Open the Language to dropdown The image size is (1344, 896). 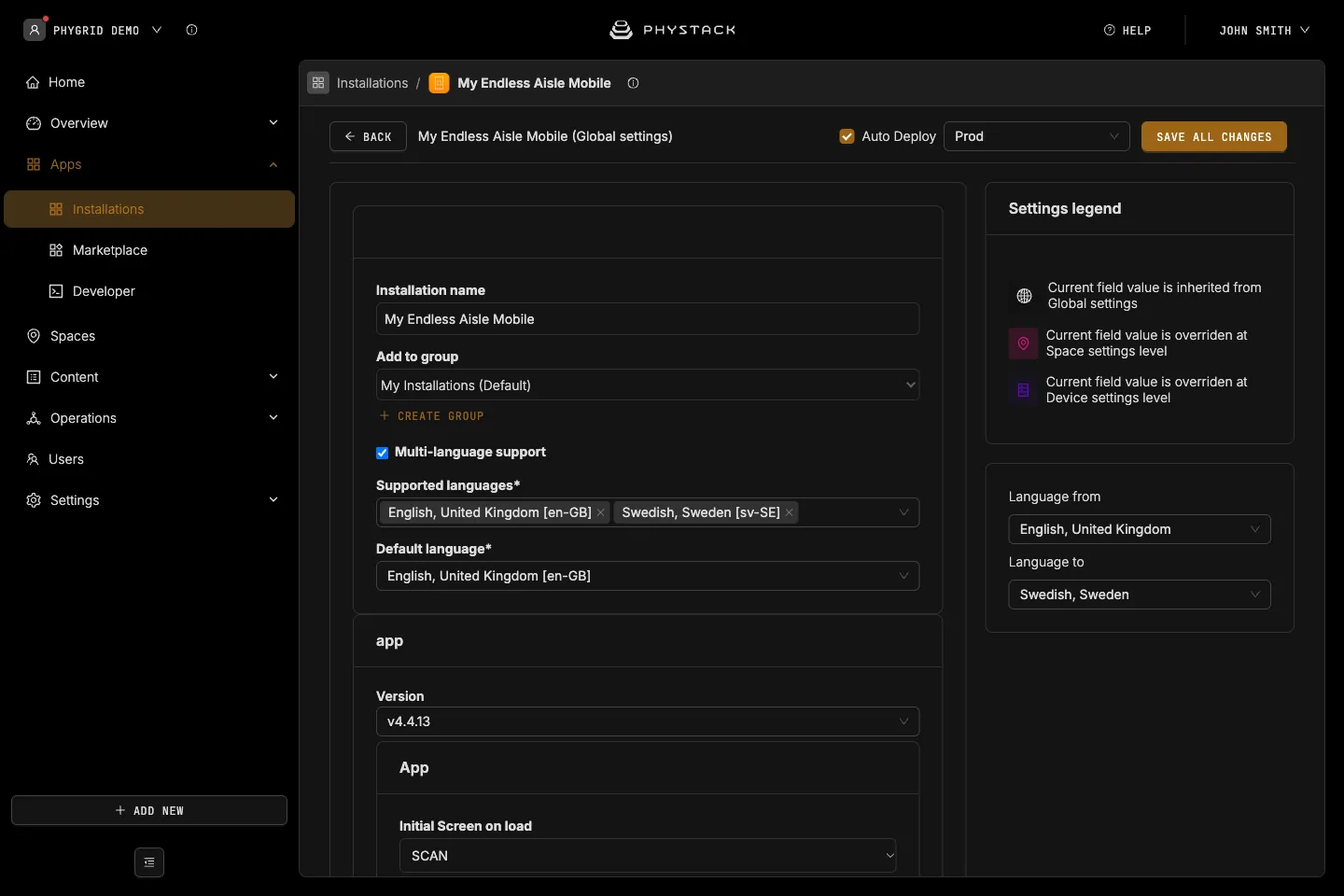1140,595
